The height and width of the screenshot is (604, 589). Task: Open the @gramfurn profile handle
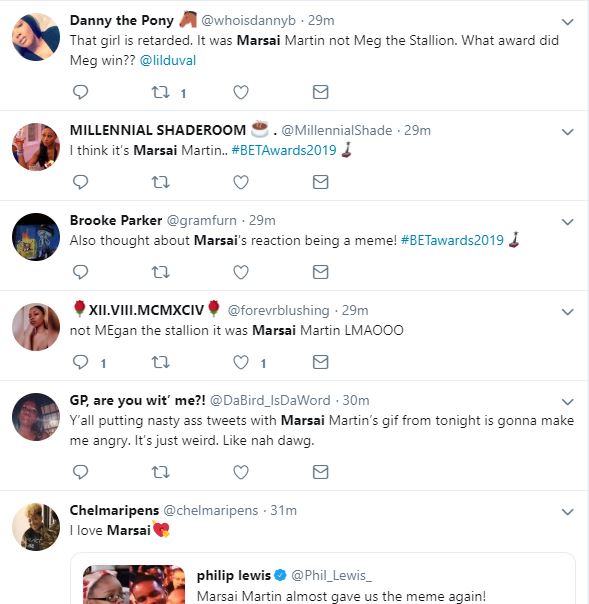click(x=201, y=220)
